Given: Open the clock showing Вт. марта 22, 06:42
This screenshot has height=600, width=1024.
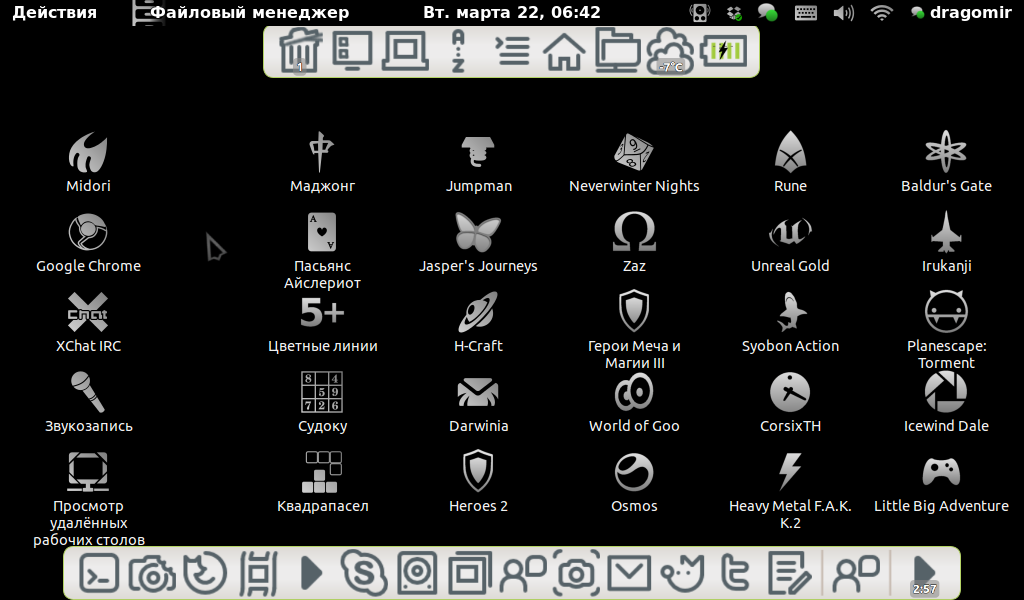Looking at the screenshot, I should pyautogui.click(x=512, y=12).
